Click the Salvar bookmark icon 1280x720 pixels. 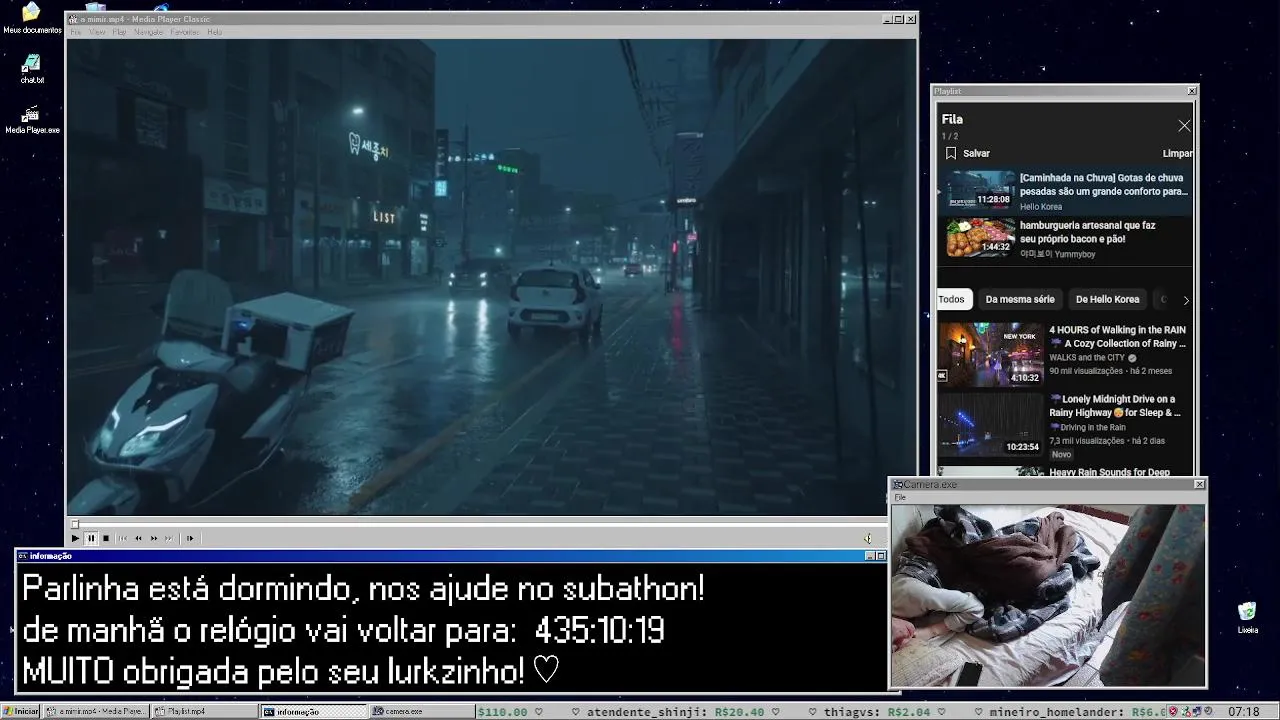point(951,153)
